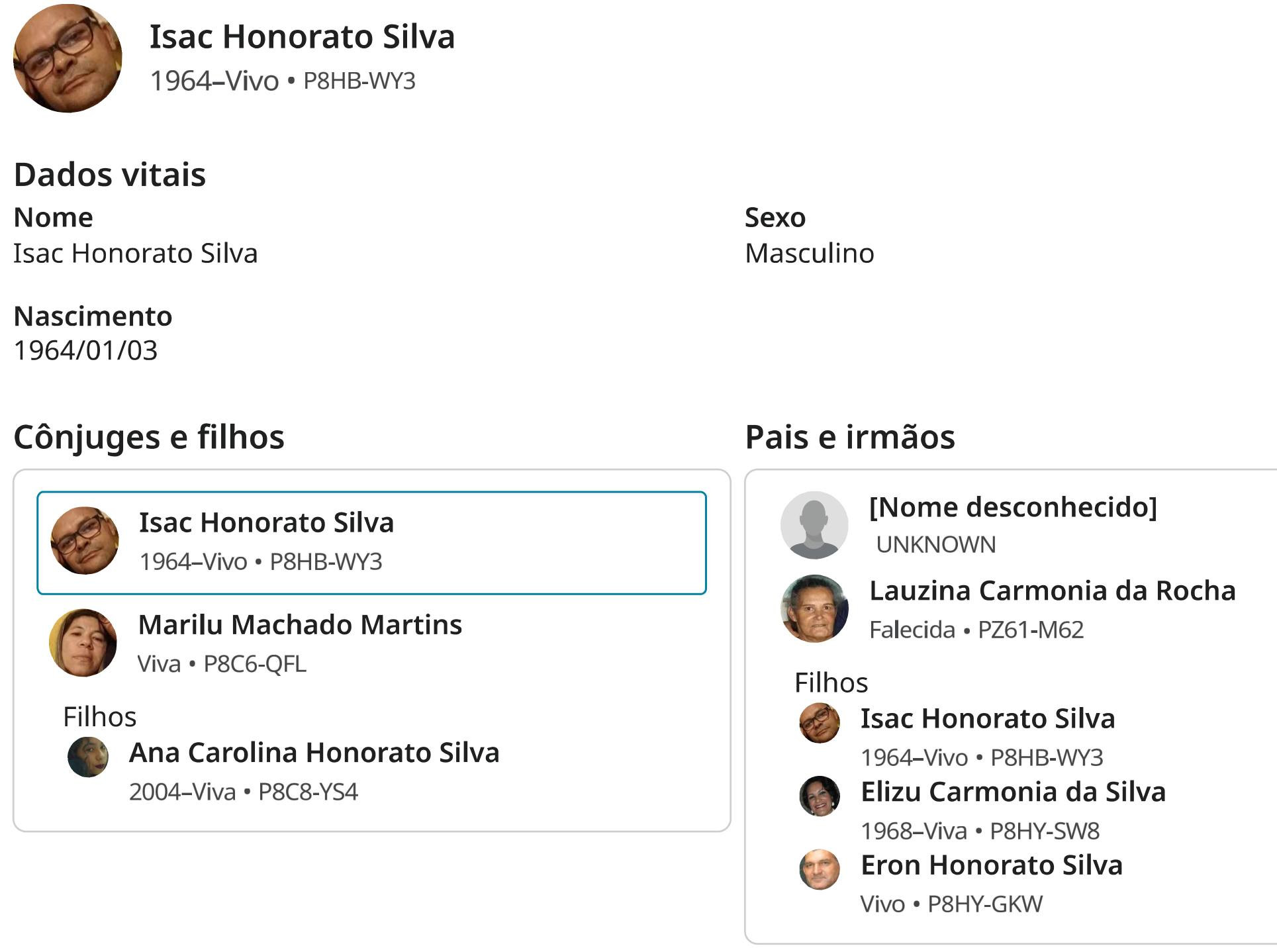The image size is (1277, 952).
Task: Open the Eron Honorato Silva name link
Action: click(x=992, y=865)
